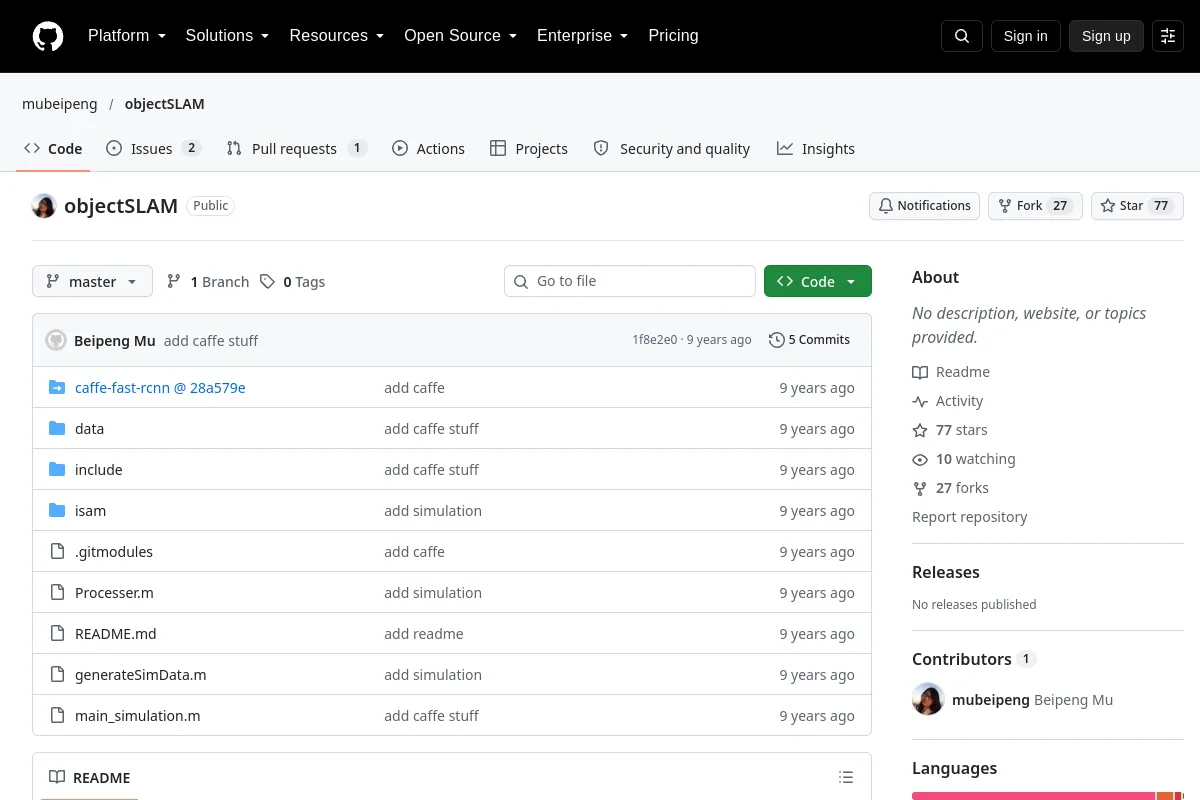Click the data folder icon

coord(57,429)
